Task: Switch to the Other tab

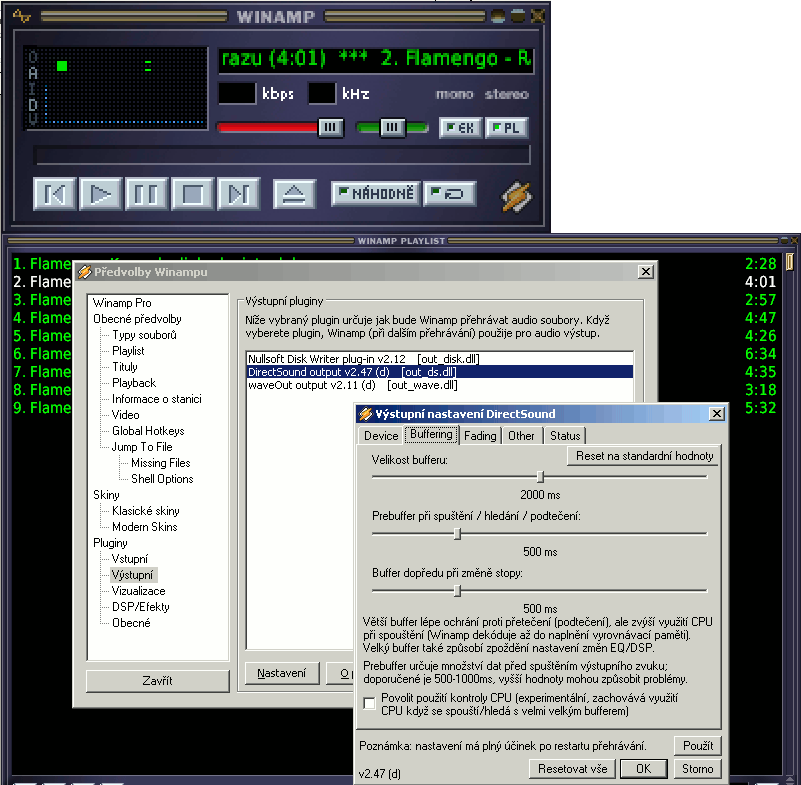Action: tap(521, 436)
